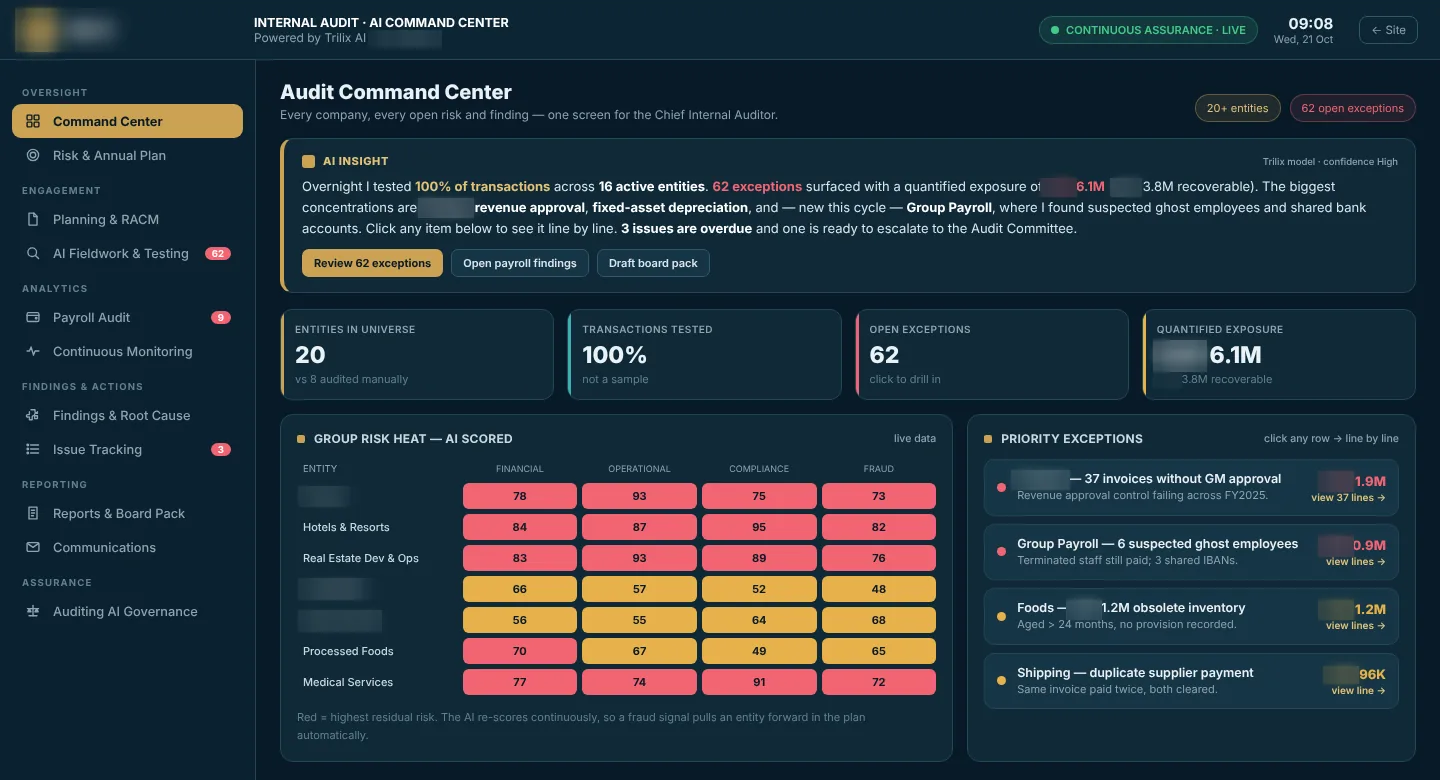Click Real Estate Dev & Ops fraud score 76
Screen dimensions: 1440x780
point(879,558)
